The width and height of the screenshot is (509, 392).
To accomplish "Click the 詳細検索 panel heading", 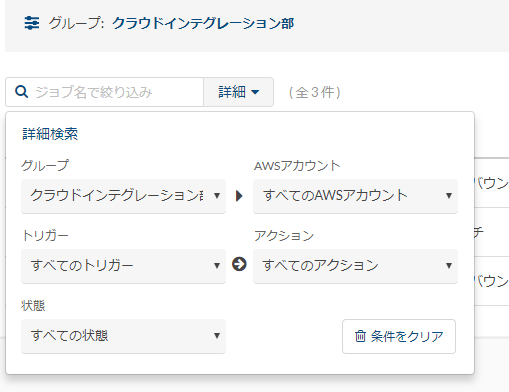I will [x=50, y=134].
